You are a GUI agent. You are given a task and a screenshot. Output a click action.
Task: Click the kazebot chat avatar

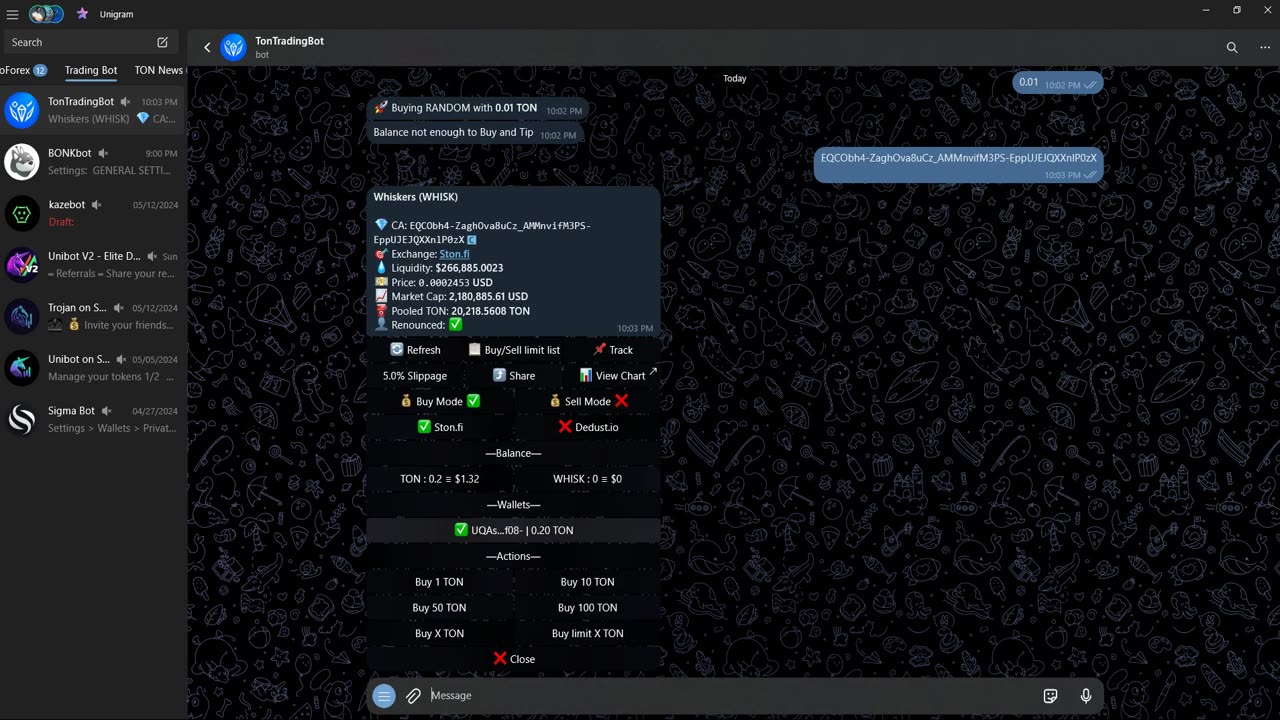pyautogui.click(x=22, y=213)
